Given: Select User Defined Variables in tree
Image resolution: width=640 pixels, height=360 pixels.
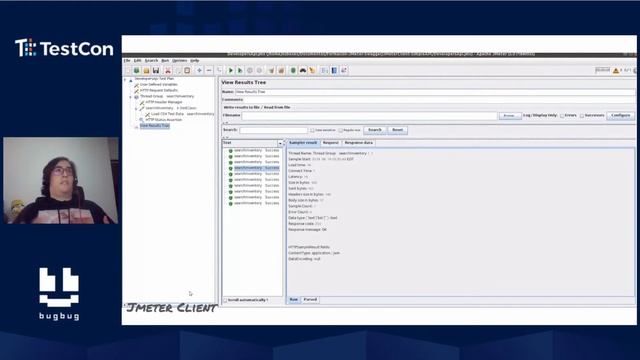Looking at the screenshot, I should point(158,84).
